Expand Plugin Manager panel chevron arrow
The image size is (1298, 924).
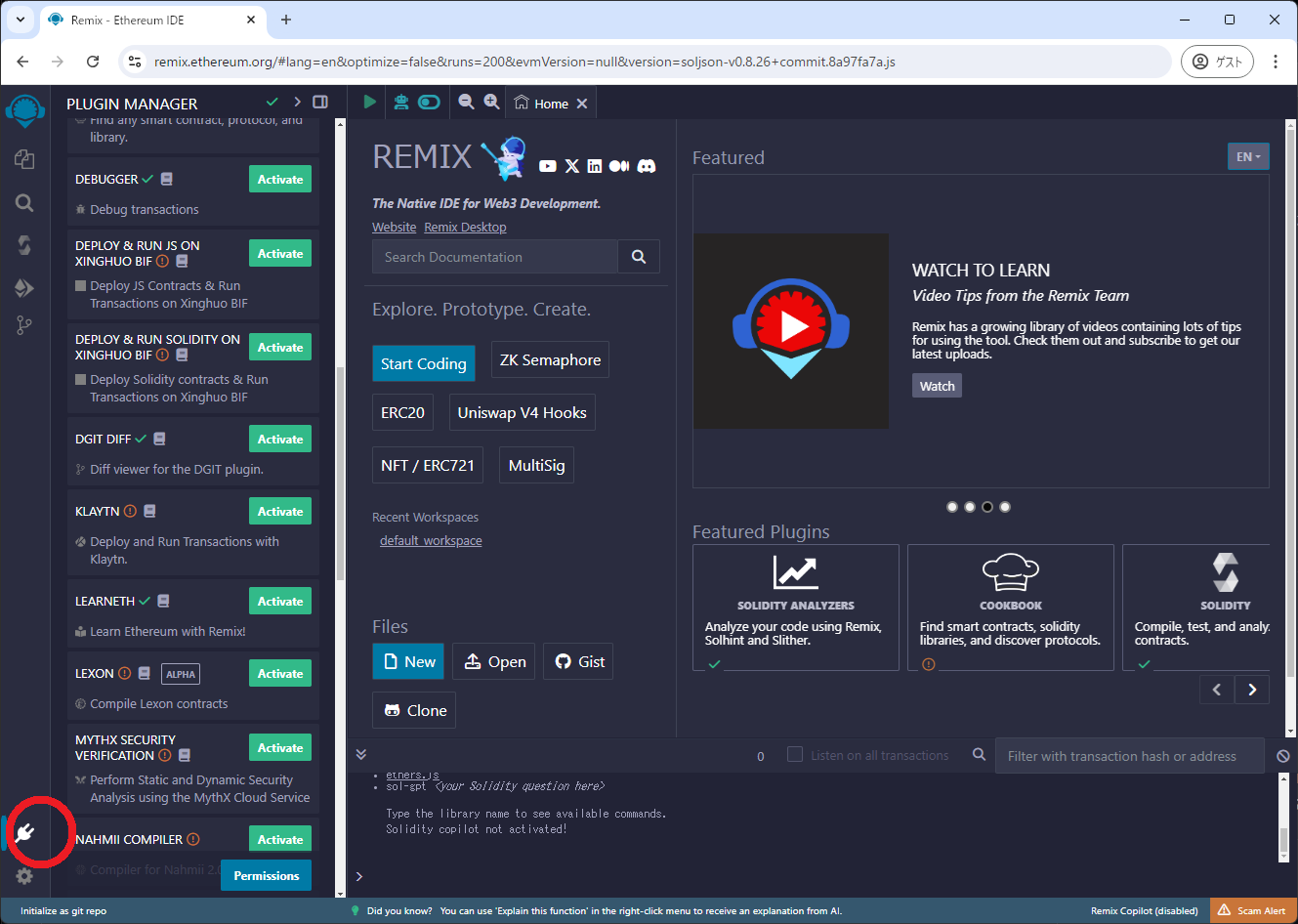297,102
